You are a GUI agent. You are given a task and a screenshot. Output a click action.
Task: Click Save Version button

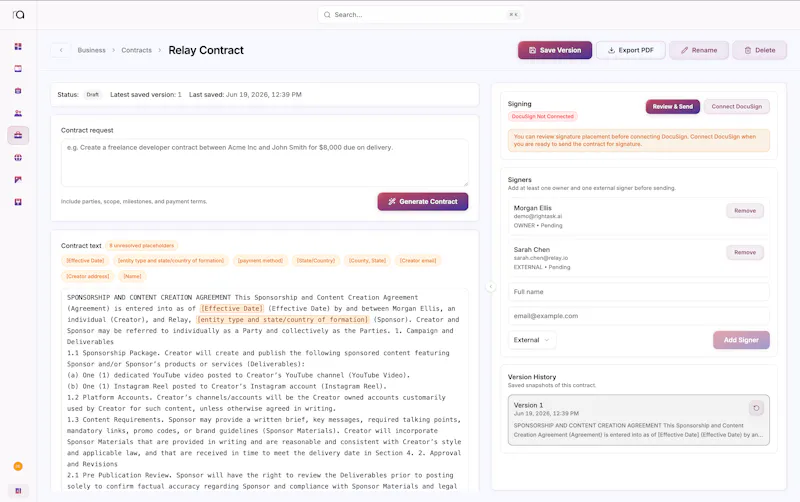click(555, 50)
